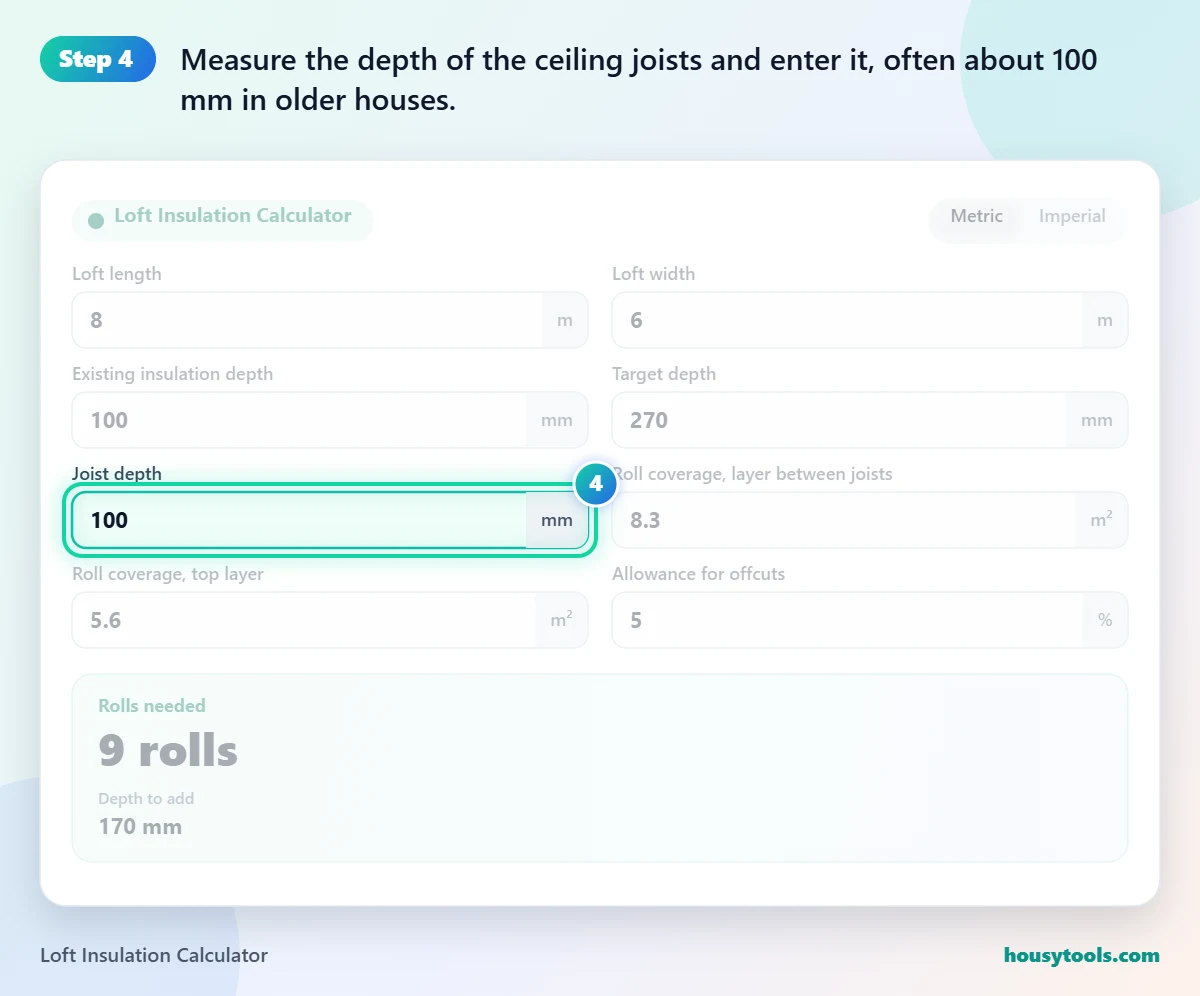Click the mm unit beside Joist depth
This screenshot has width=1200, height=996.
(x=557, y=520)
